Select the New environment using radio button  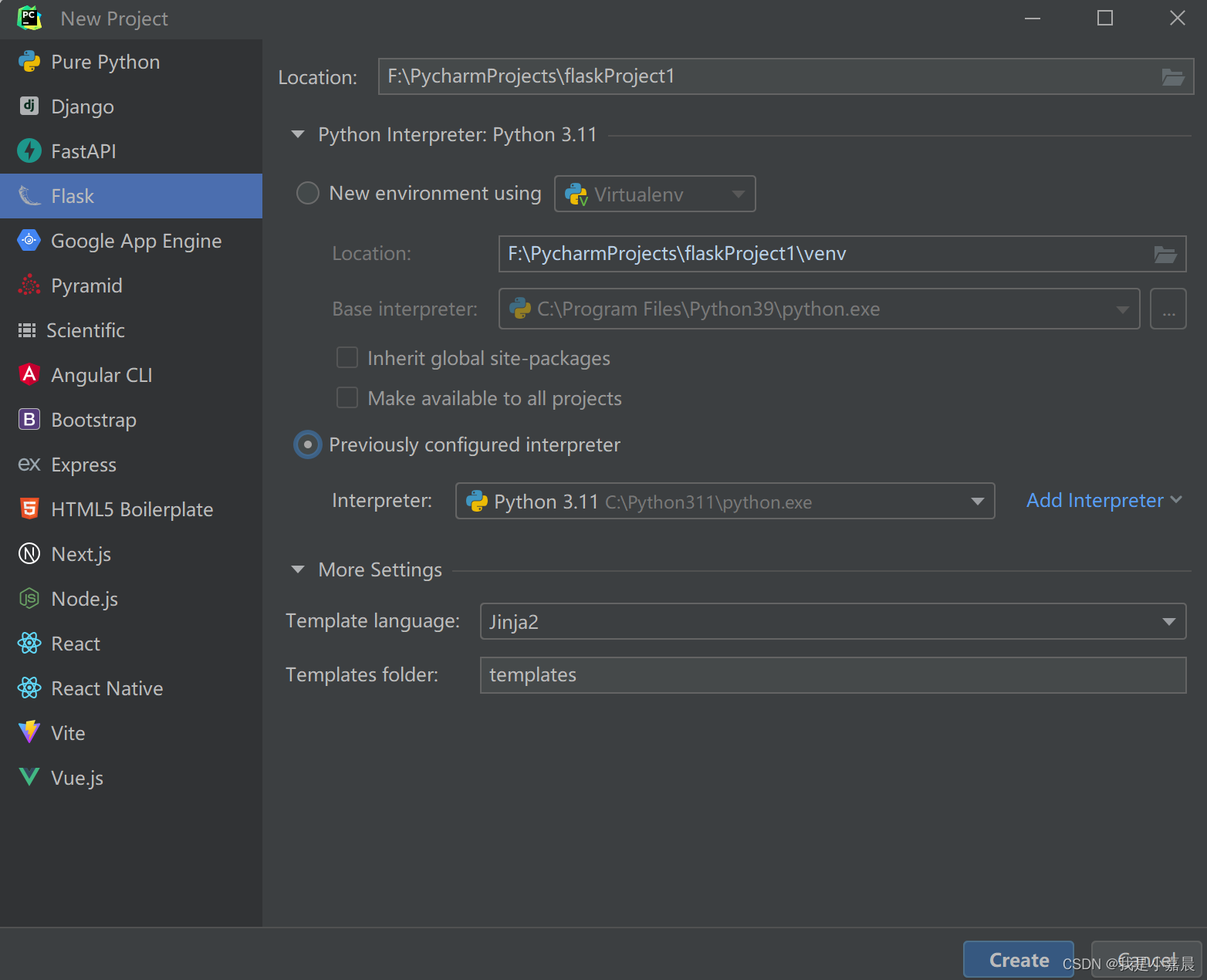308,193
